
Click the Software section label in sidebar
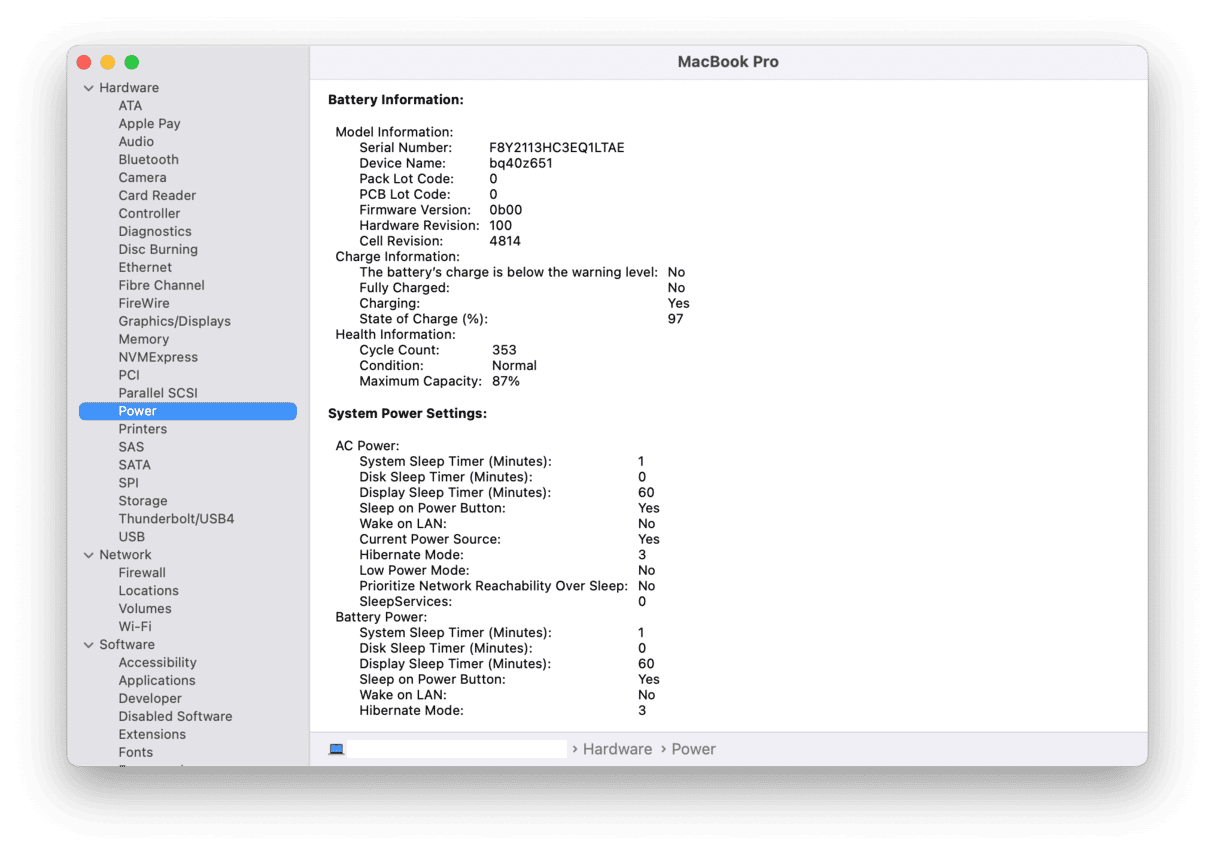127,646
